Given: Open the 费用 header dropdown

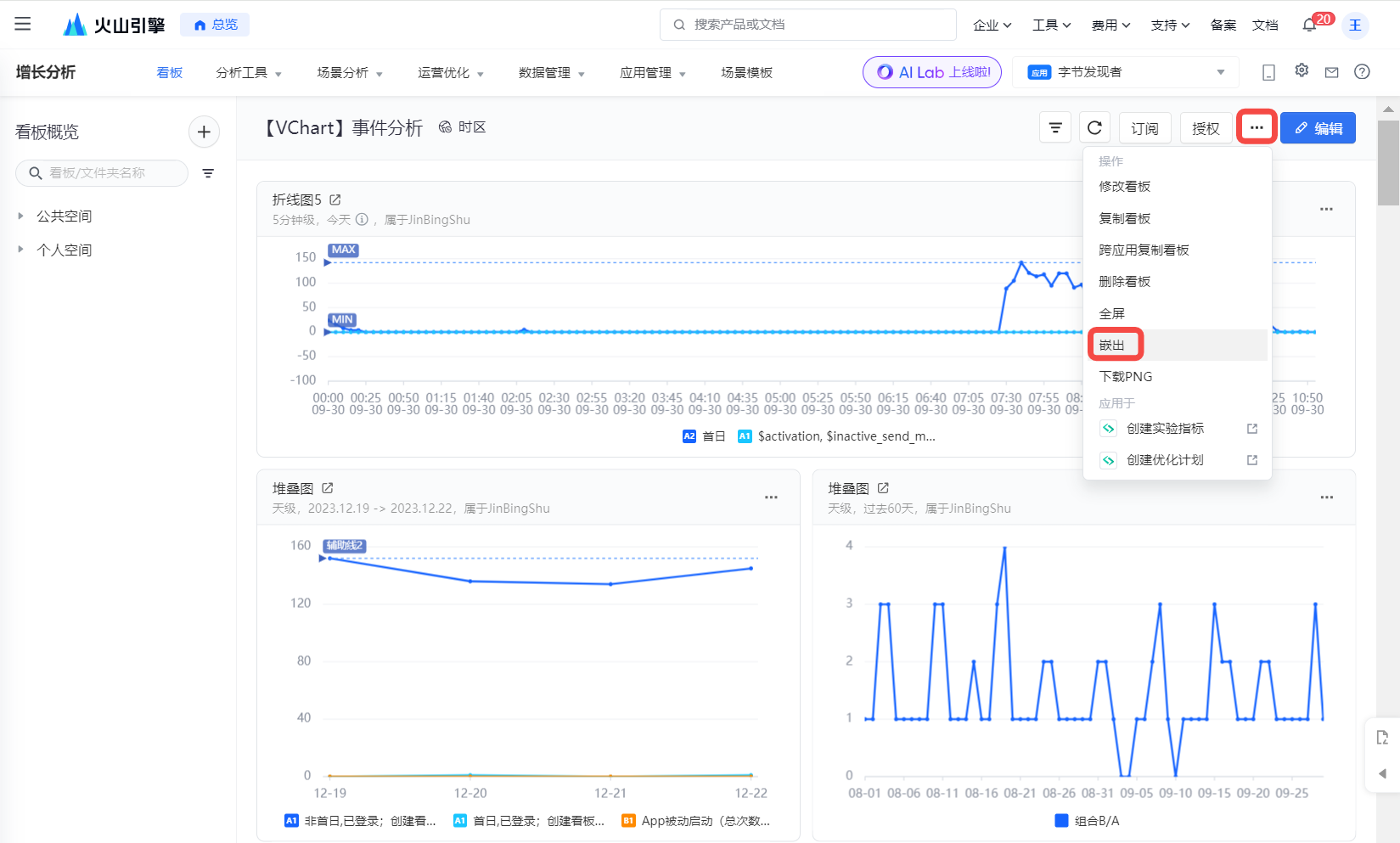Looking at the screenshot, I should (x=1110, y=25).
